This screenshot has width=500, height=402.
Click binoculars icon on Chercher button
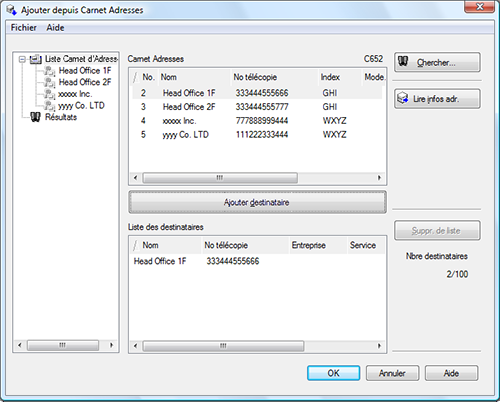[x=403, y=62]
